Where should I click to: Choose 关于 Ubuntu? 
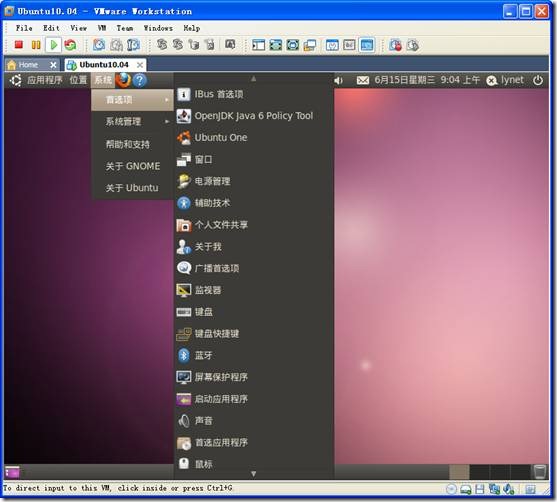click(132, 188)
